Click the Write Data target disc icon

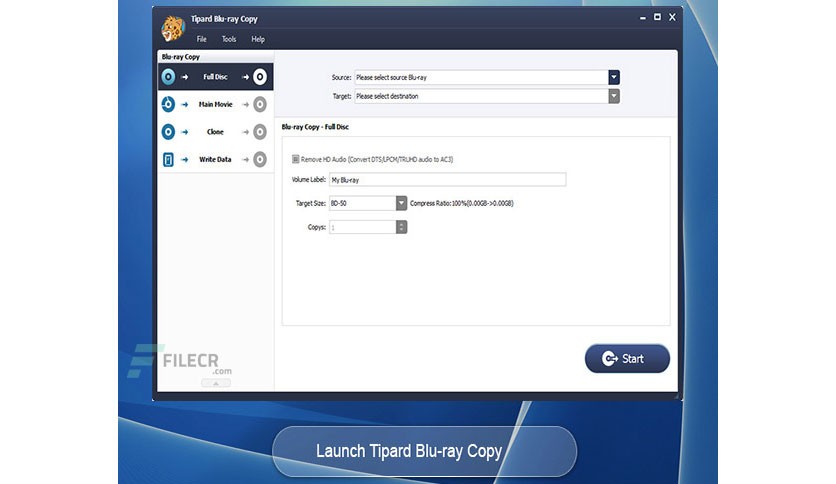pyautogui.click(x=260, y=159)
